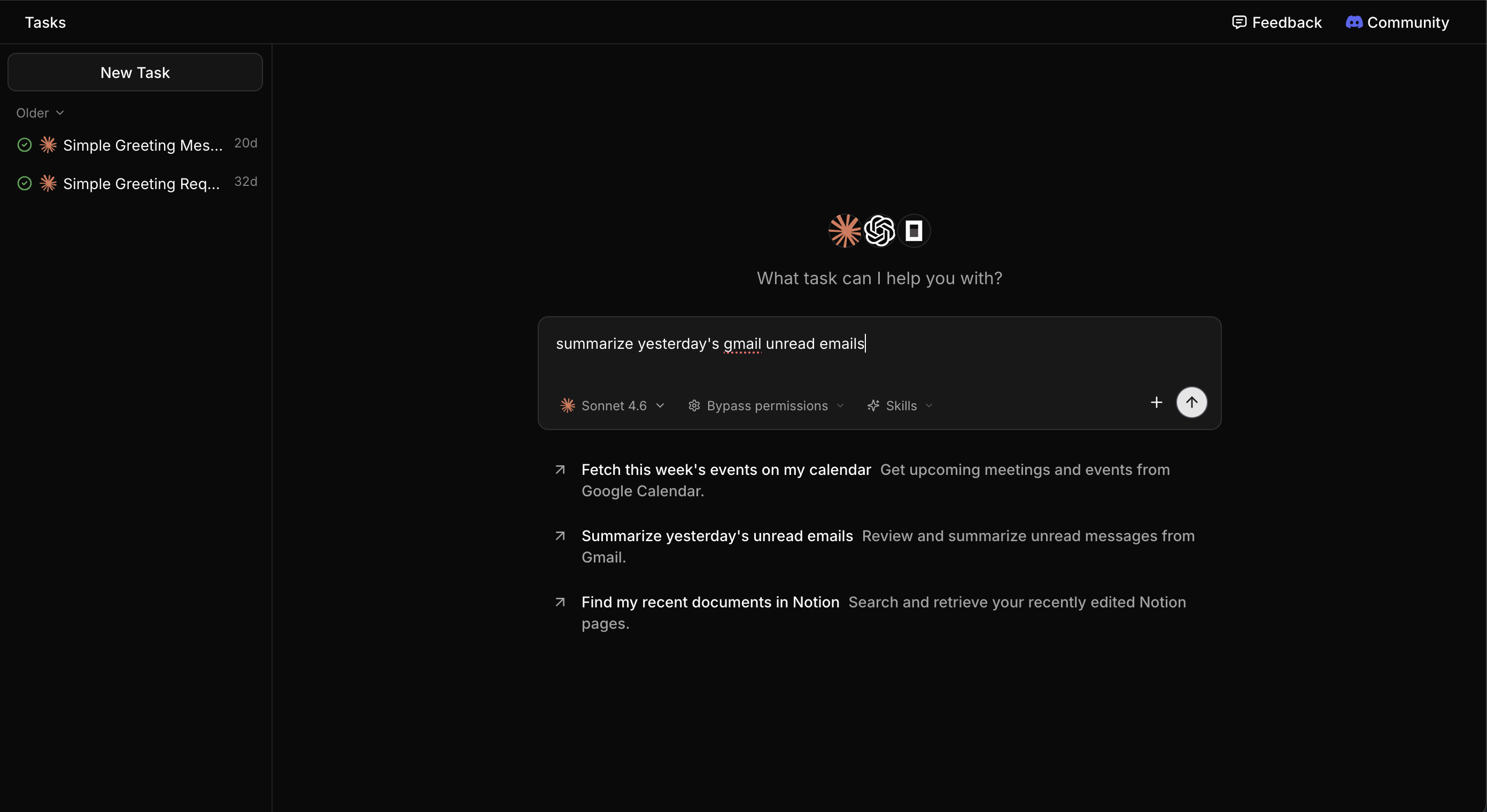
Task: Click the chevron next to Bypass permissions
Action: pos(840,405)
